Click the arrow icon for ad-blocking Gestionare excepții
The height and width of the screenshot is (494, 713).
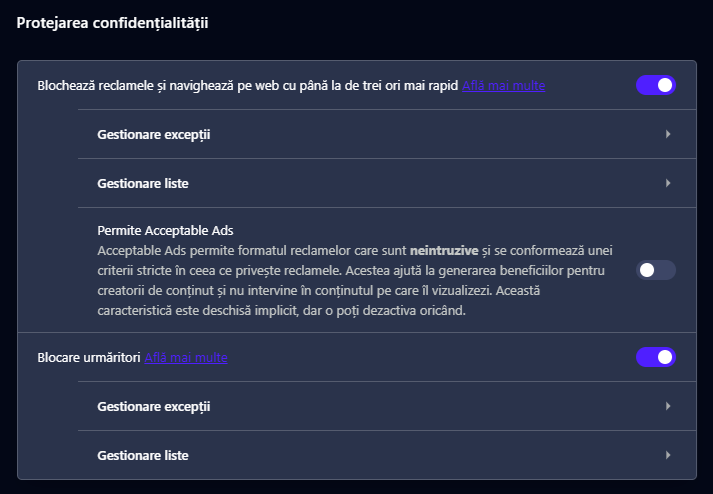click(667, 134)
